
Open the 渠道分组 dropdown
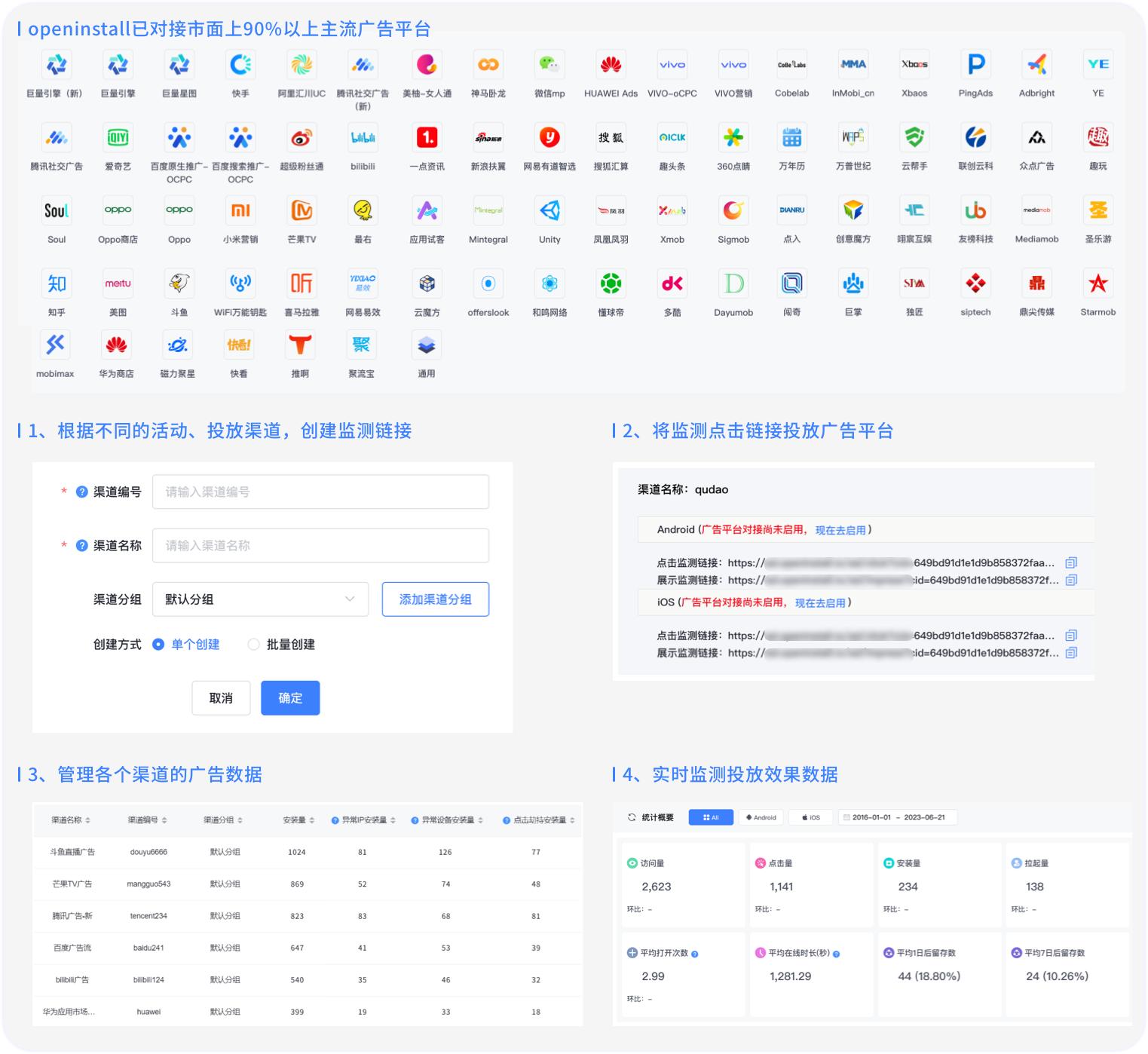(260, 599)
